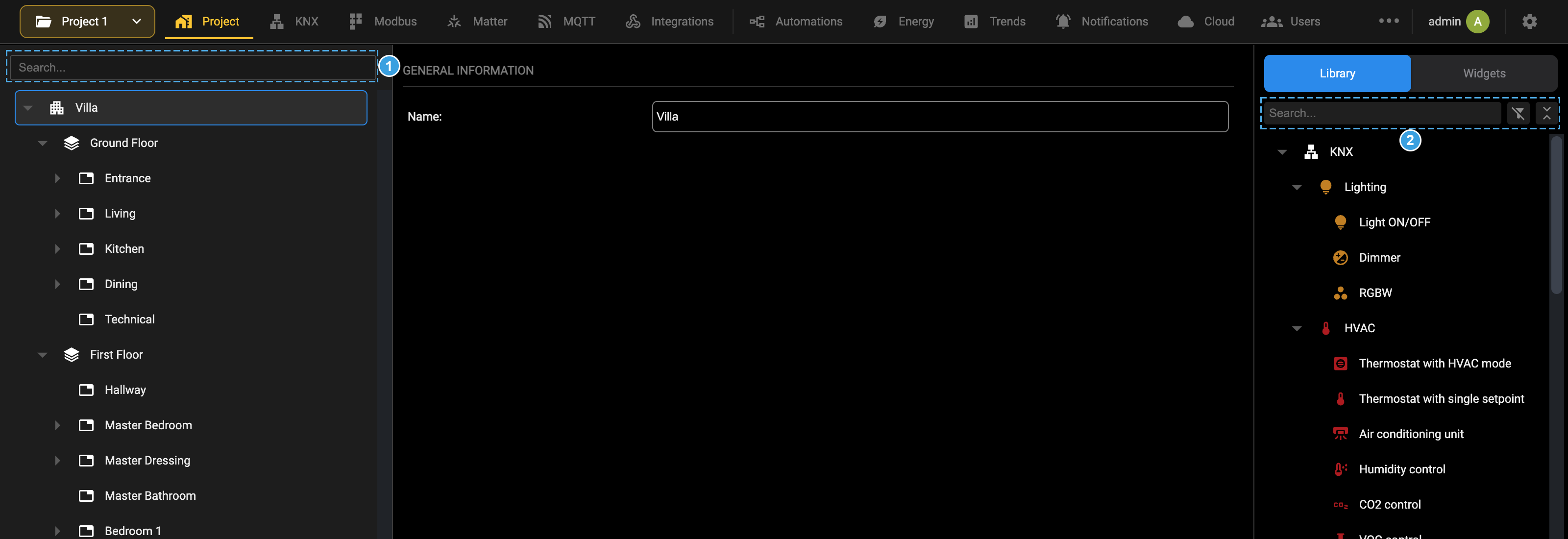Go to the Matter tab
Screen dimensions: 1568x539
(477, 21)
